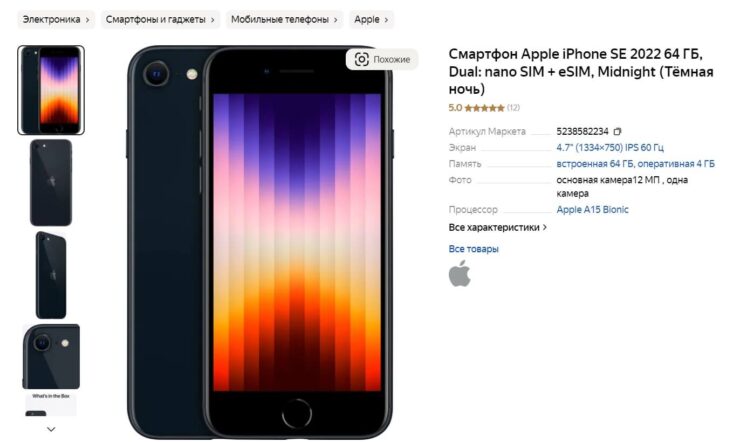Expand Все характеристики section
Viewport: 740px width, 442px height.
point(497,227)
